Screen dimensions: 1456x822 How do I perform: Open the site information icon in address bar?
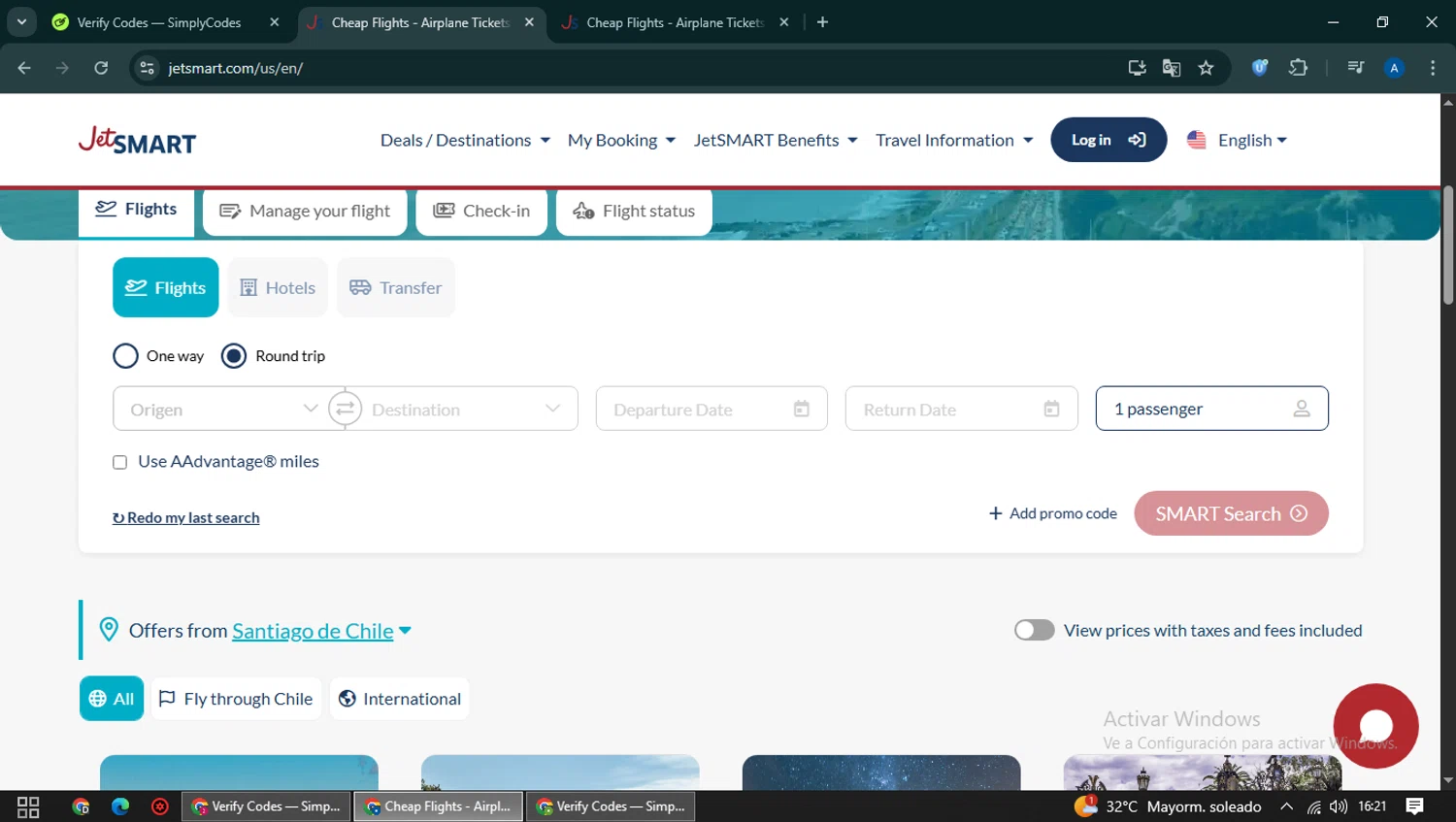coord(148,68)
